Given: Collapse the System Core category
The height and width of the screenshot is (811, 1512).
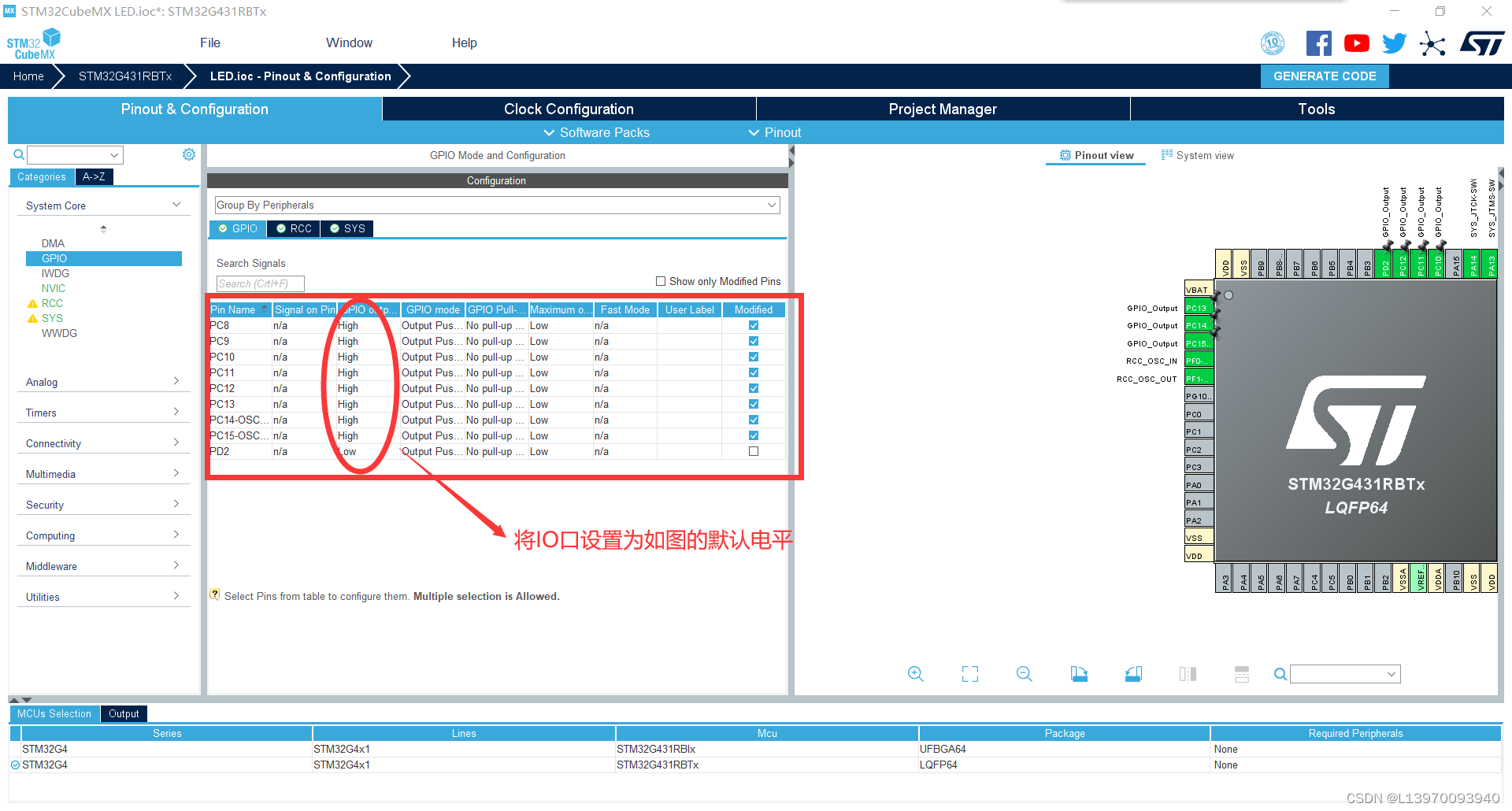Looking at the screenshot, I should pos(103,206).
